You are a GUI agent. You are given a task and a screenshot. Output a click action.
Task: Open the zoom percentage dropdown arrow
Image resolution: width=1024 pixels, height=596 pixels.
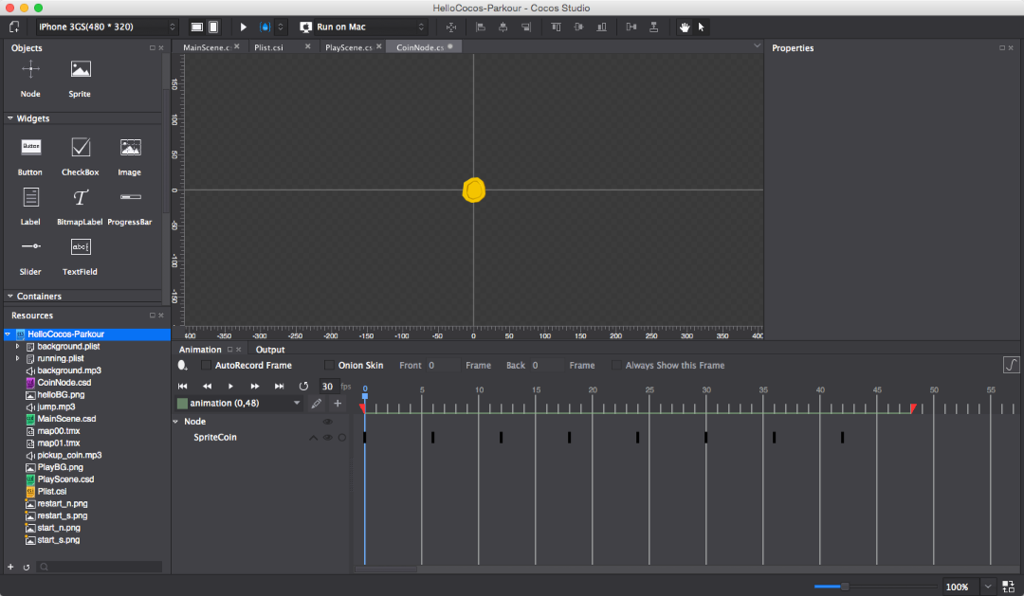point(988,586)
